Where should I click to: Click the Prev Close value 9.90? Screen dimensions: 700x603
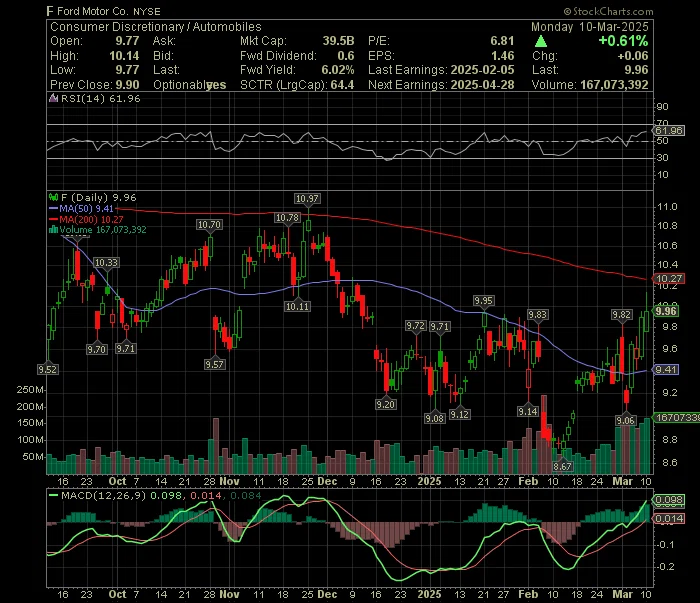127,85
